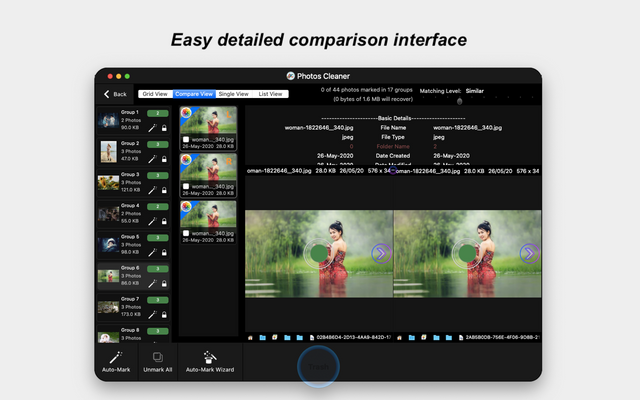Click the wand icon in Group 2 row
The image size is (640, 400).
152,159
